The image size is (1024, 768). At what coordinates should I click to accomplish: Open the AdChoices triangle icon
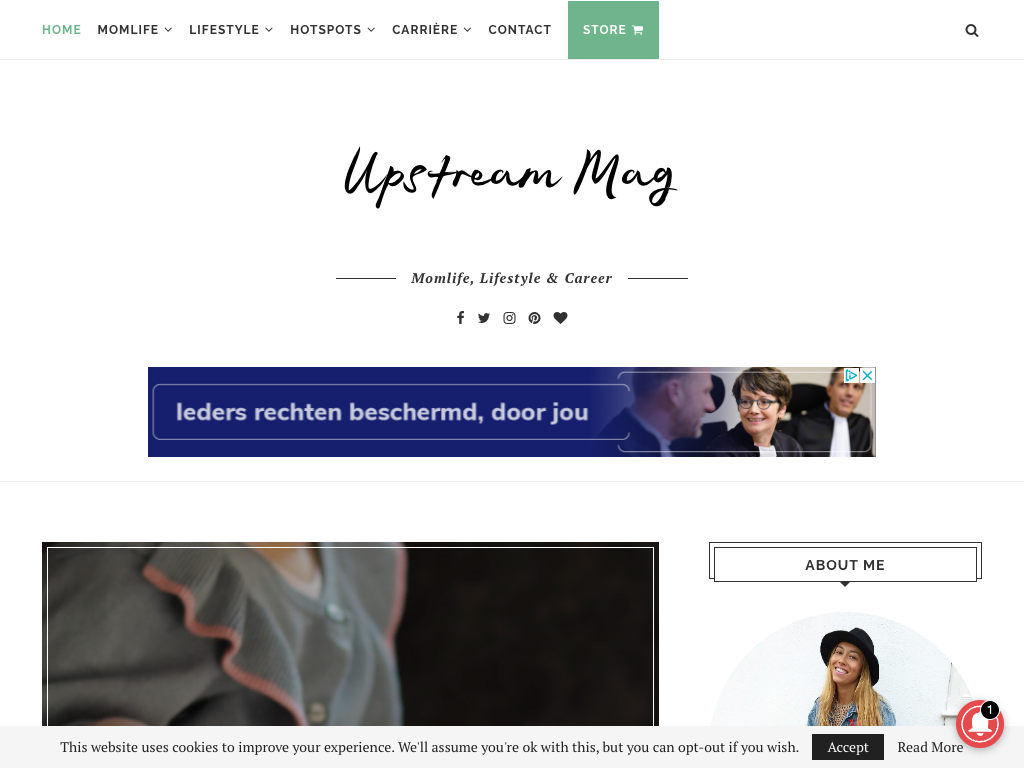pyautogui.click(x=852, y=376)
